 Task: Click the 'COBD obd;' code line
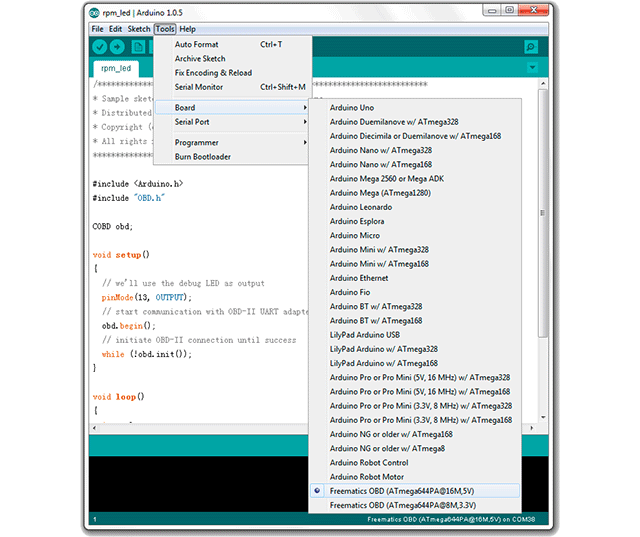tap(113, 226)
